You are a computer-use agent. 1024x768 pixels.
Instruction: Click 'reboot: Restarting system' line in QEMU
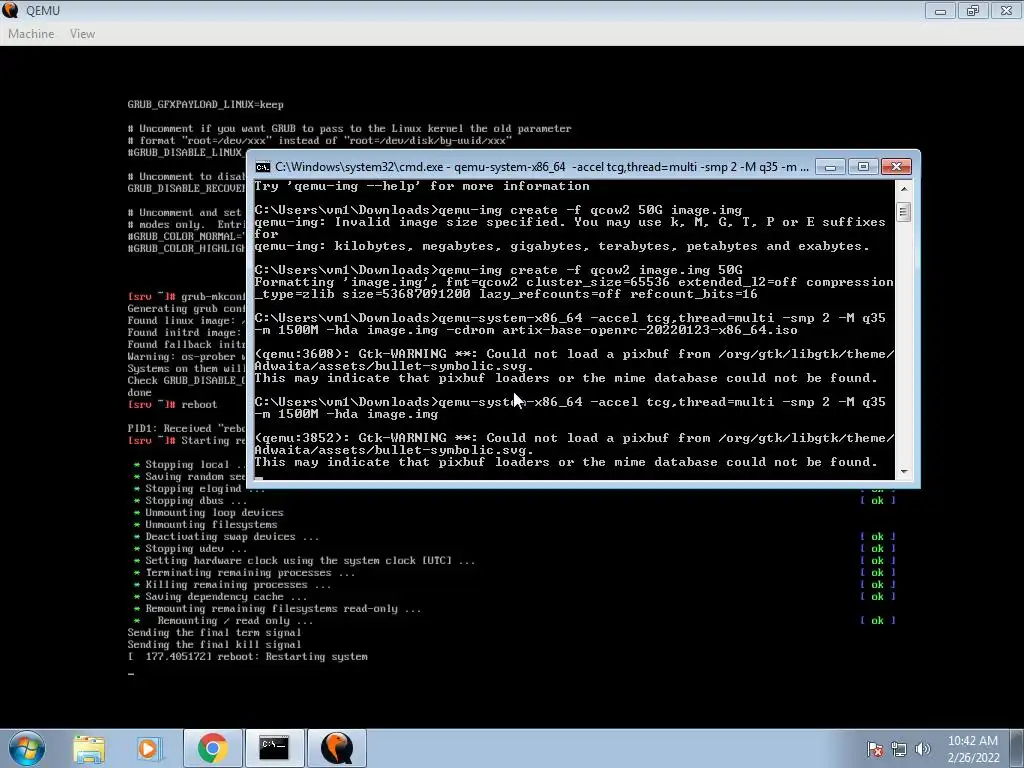point(248,656)
